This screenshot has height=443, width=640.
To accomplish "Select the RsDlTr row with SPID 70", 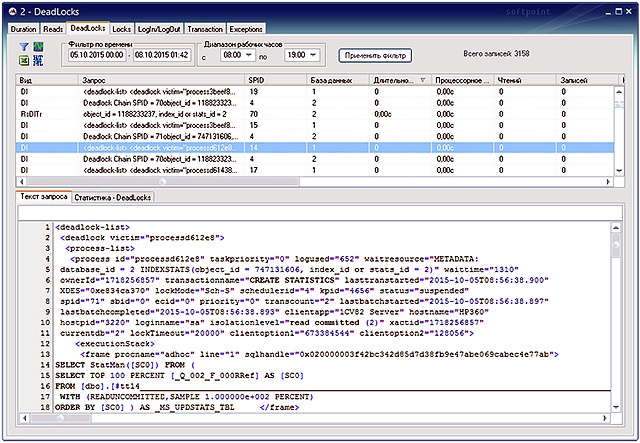I will (315, 114).
